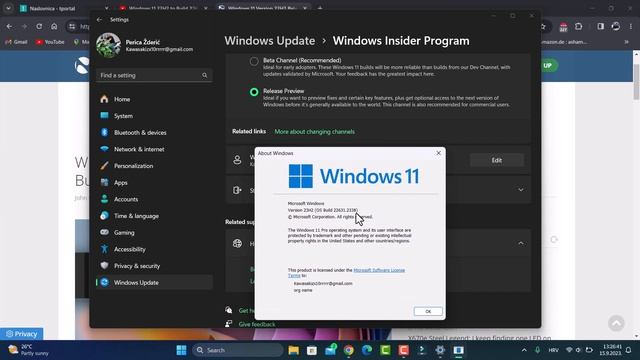This screenshot has height=360, width=640.
Task: Click the Home house icon
Action: [104, 99]
